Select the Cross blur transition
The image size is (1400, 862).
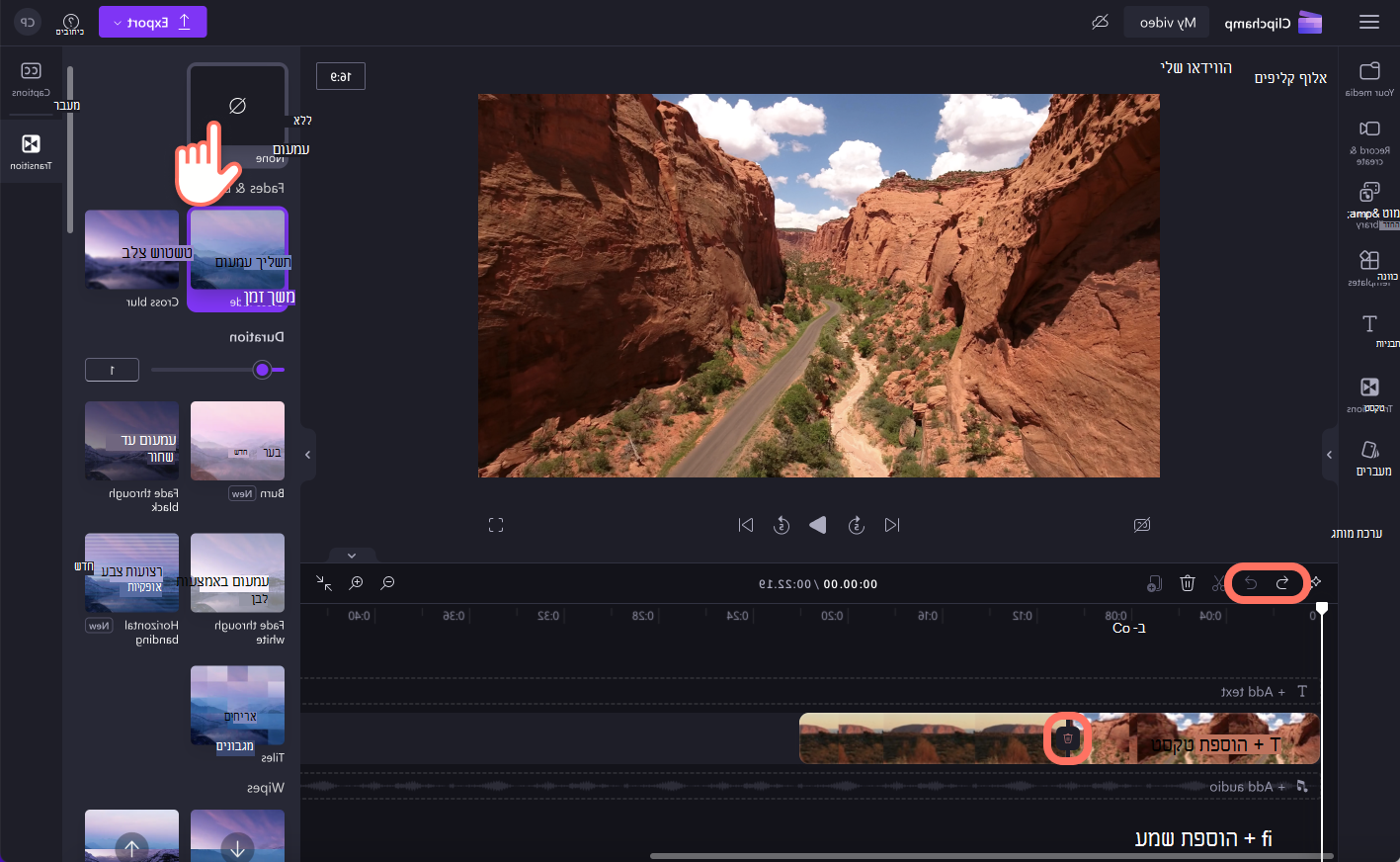(x=131, y=251)
